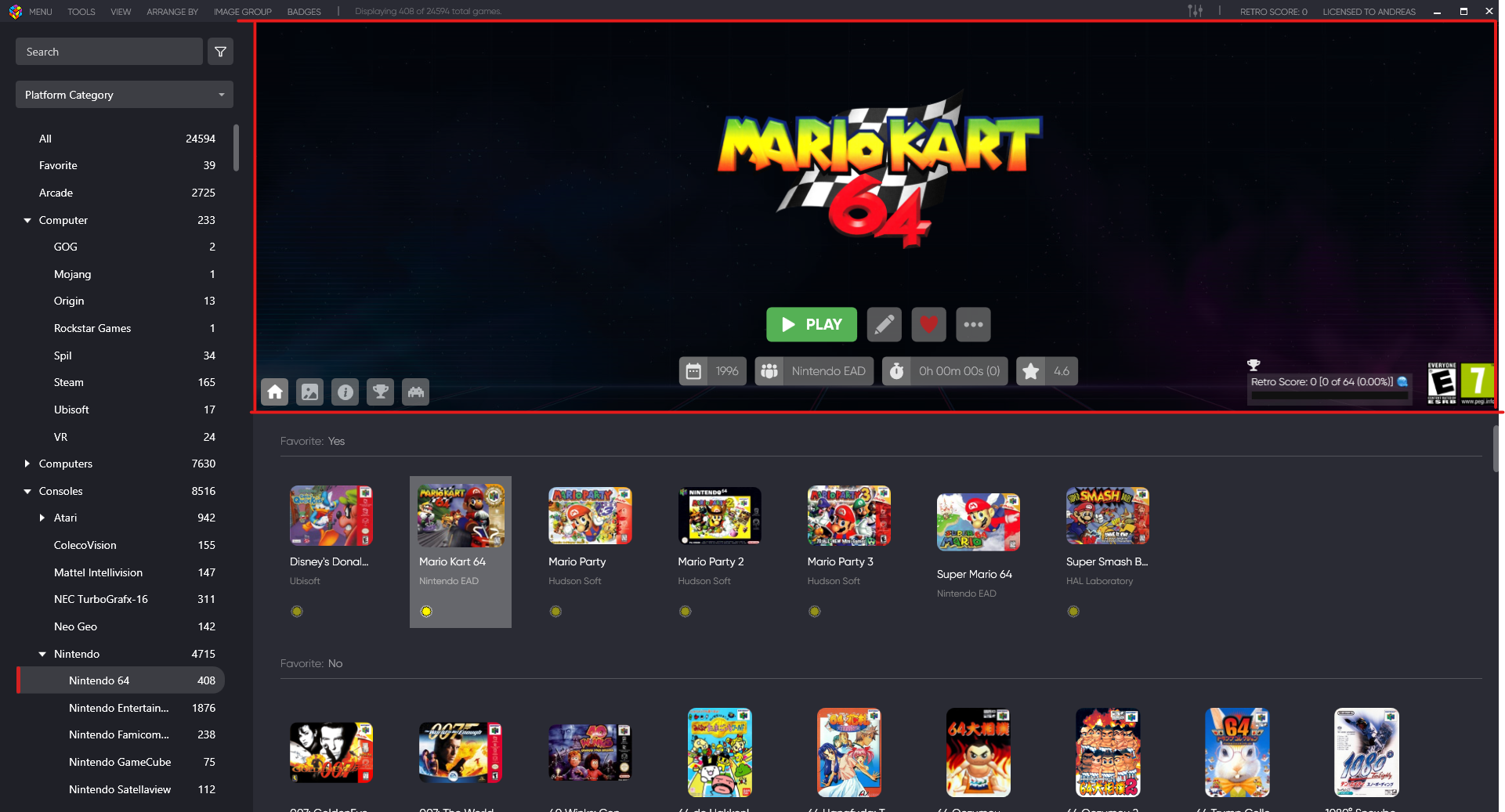Select Nintendo GameCube in sidebar
The image size is (1505, 812).
click(x=121, y=762)
